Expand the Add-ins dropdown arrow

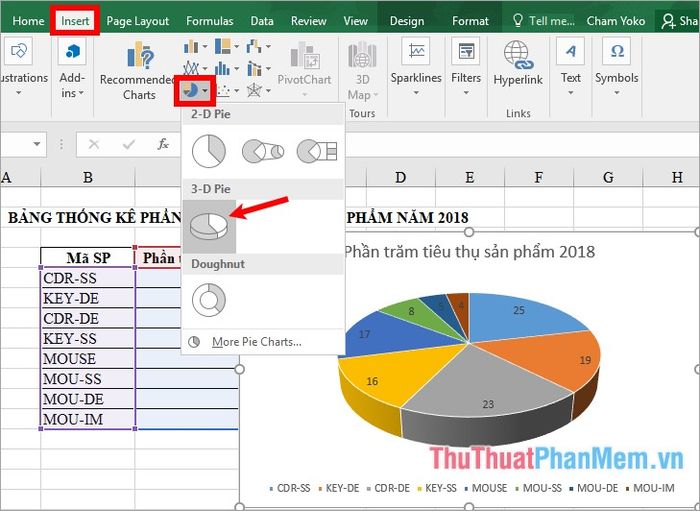[82, 93]
